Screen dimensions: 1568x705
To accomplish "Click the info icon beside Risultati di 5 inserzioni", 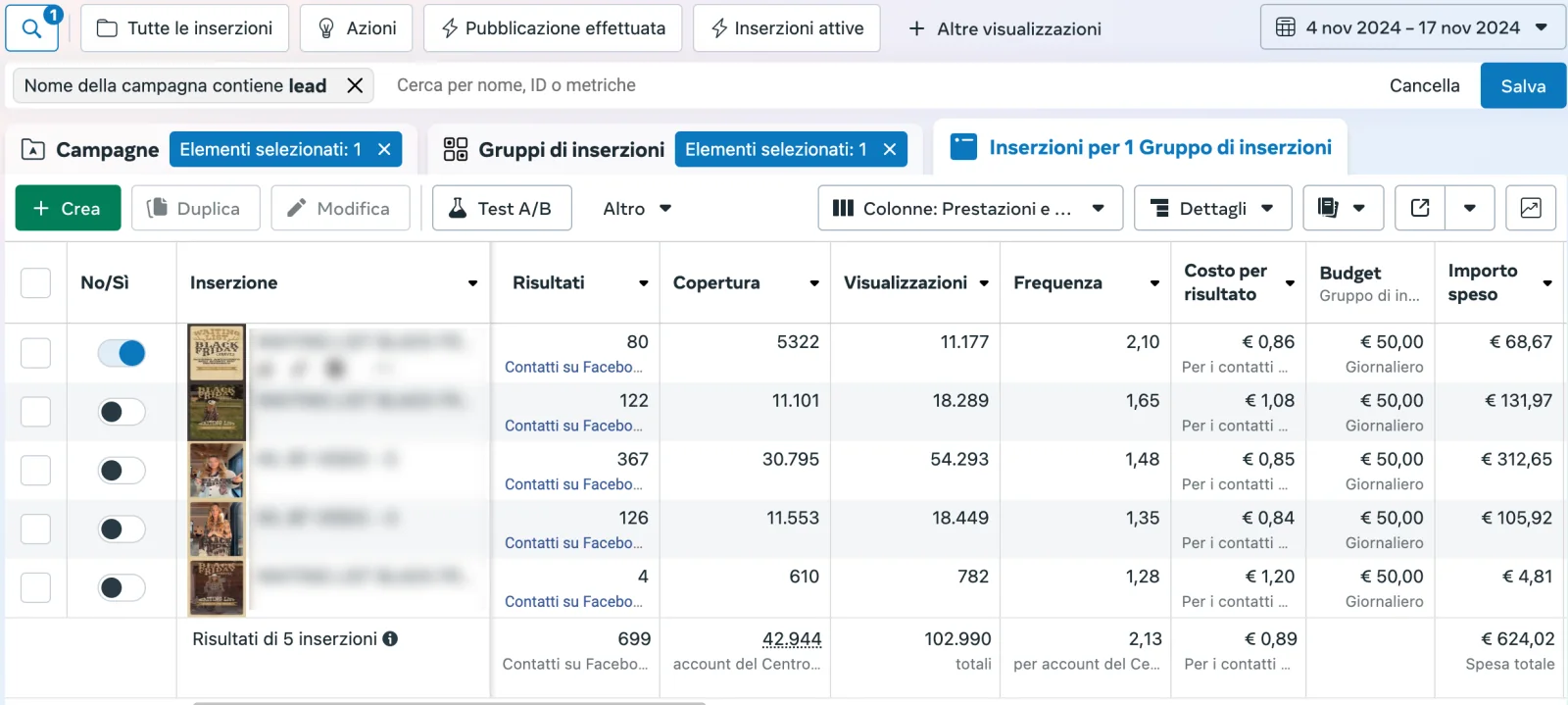I will coord(390,639).
